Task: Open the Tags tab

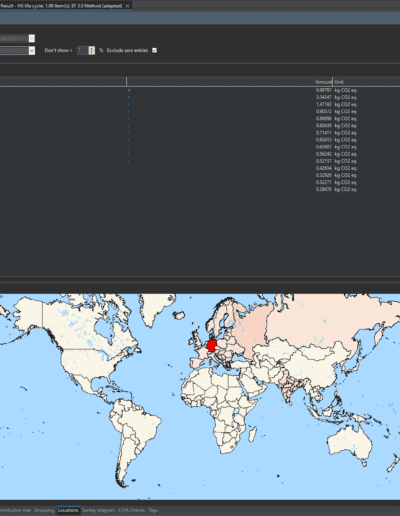Action: click(153, 510)
